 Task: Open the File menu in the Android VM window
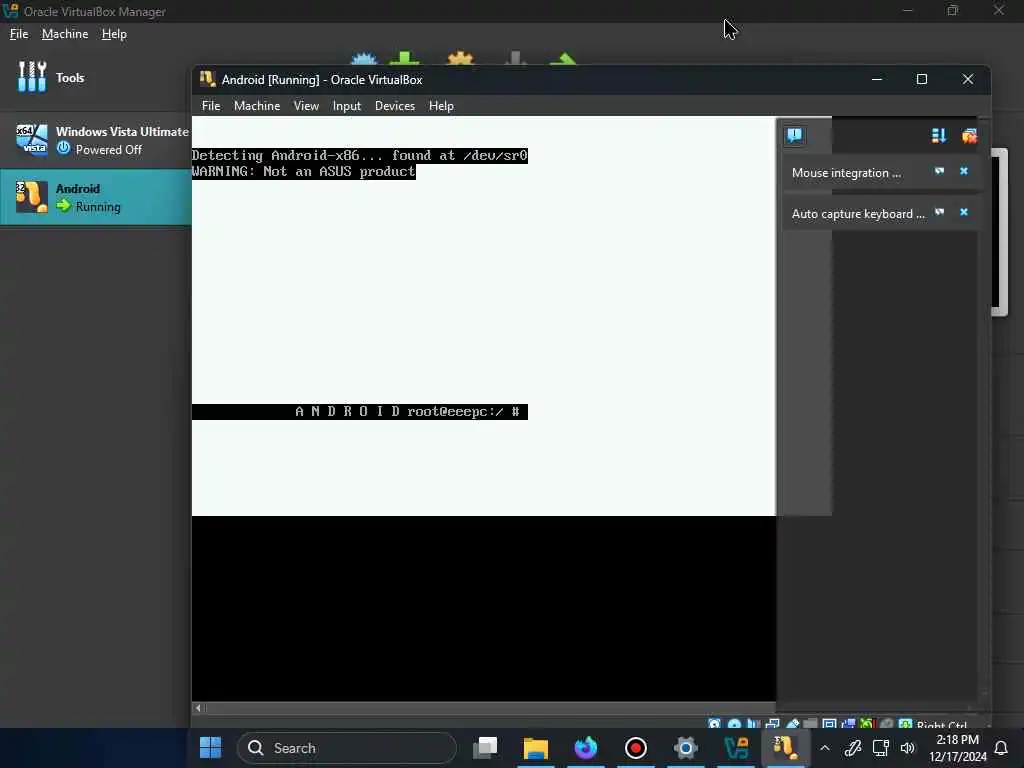click(211, 106)
